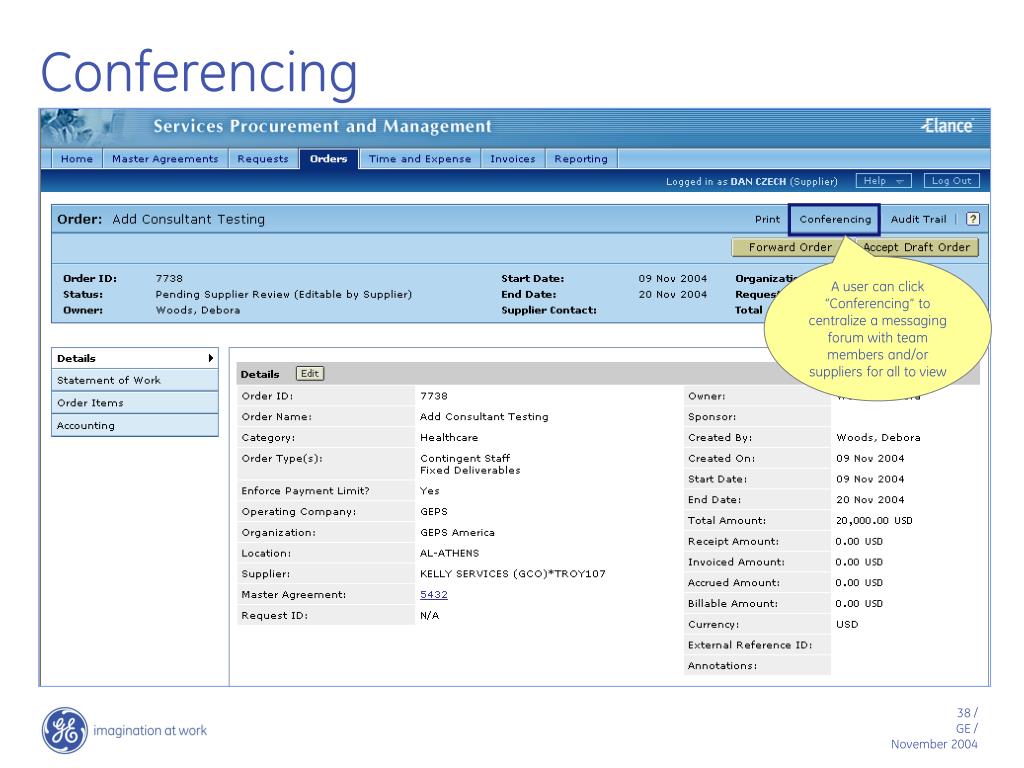Switch to the Requests tab

[263, 159]
